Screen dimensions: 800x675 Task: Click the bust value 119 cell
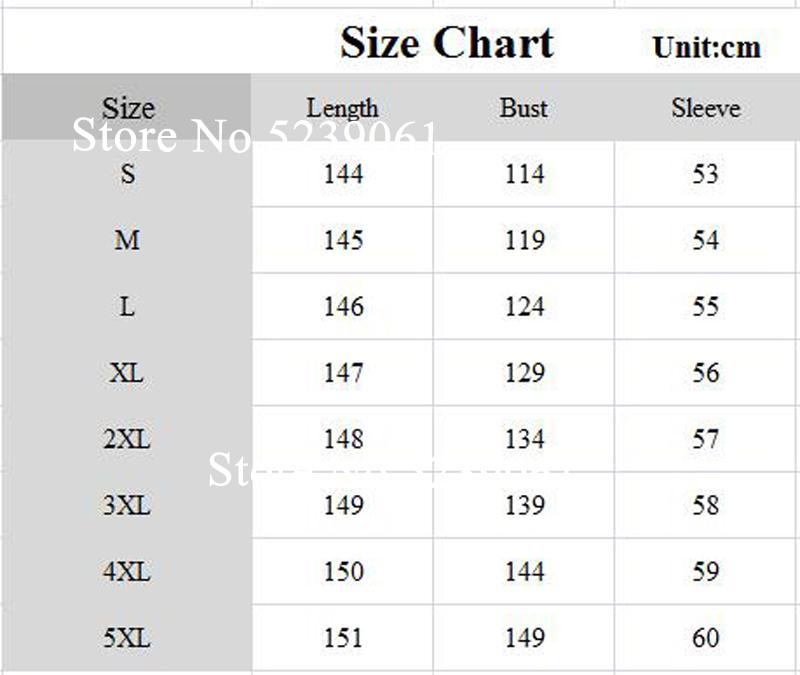coord(524,240)
